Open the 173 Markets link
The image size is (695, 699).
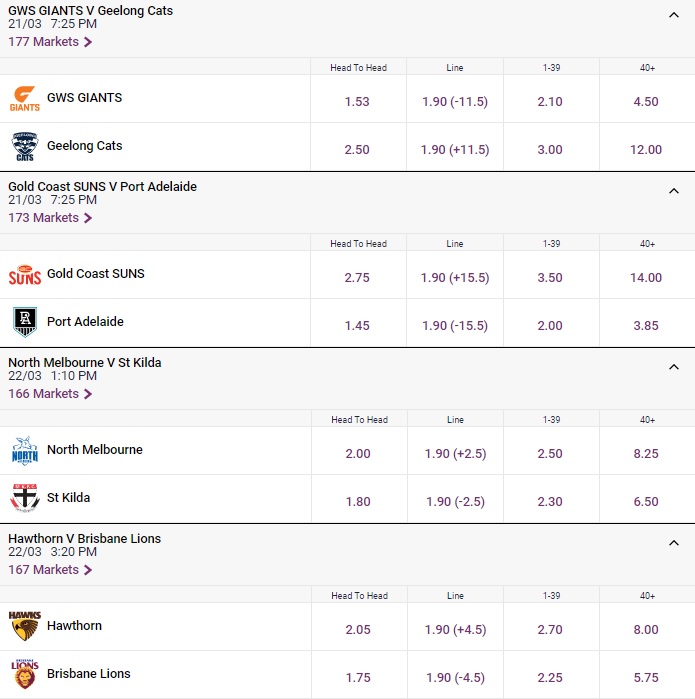click(x=50, y=218)
